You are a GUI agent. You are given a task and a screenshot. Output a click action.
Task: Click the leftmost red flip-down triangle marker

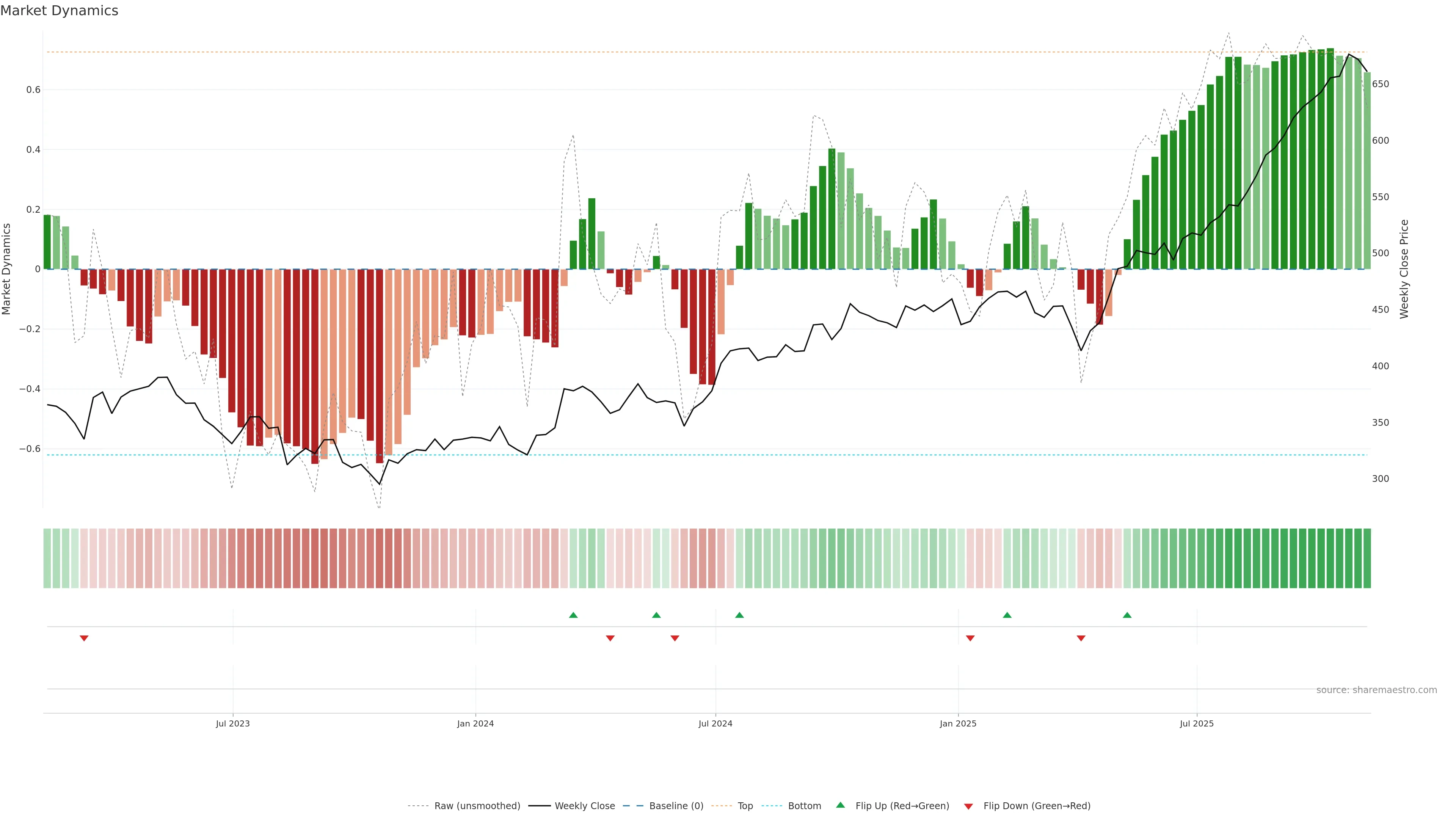pyautogui.click(x=84, y=638)
